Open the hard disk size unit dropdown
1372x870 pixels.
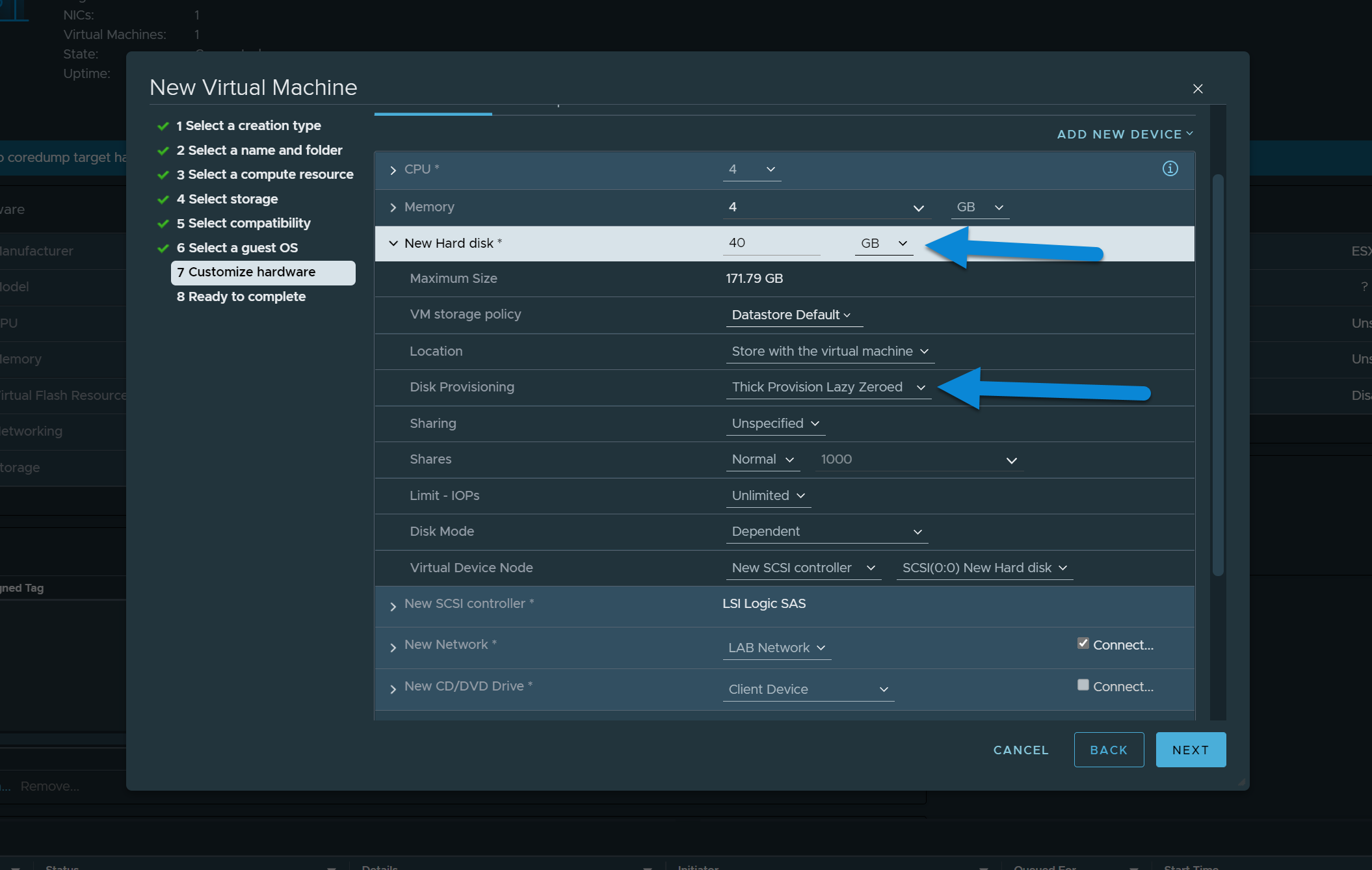click(884, 244)
